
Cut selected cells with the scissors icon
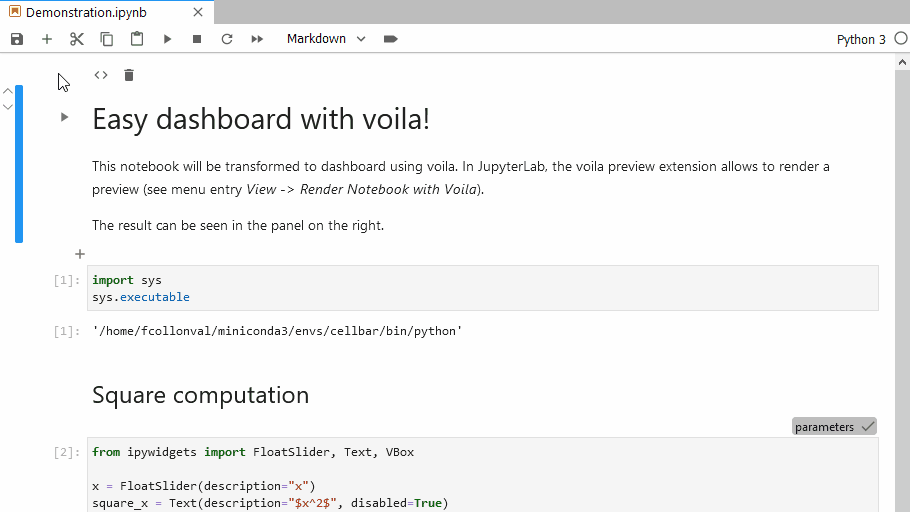77,39
